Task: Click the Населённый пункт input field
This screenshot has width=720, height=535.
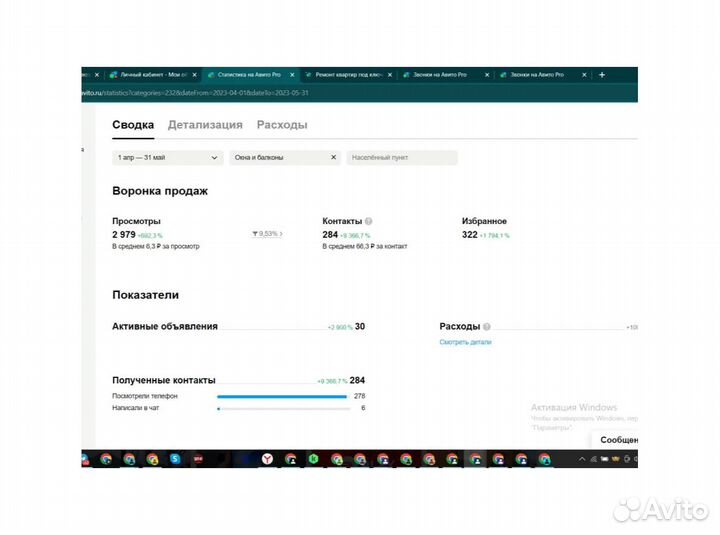Action: pos(401,158)
